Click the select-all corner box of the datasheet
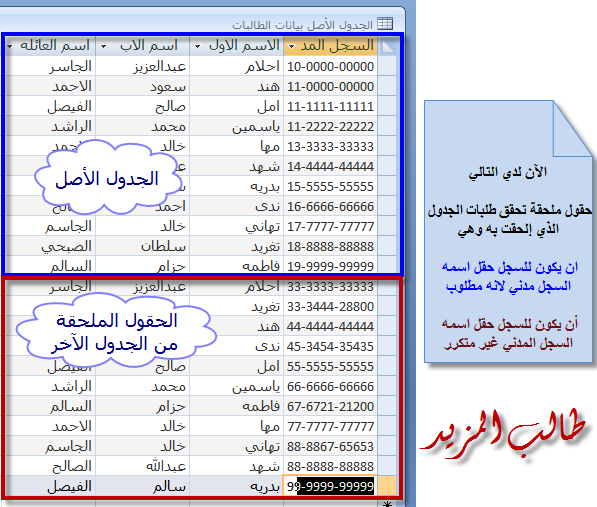Screen dimensions: 597x507 pos(387,46)
